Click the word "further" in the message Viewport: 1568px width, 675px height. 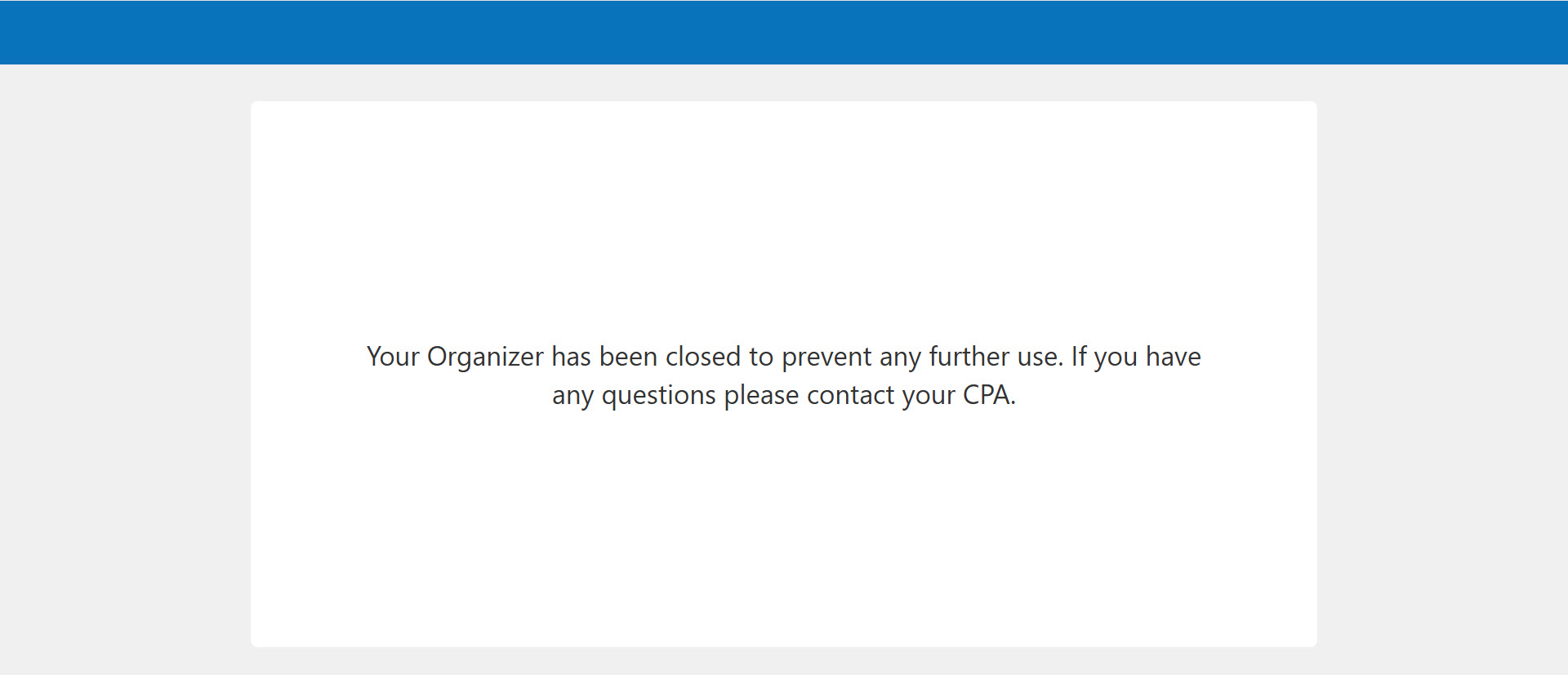(x=969, y=357)
